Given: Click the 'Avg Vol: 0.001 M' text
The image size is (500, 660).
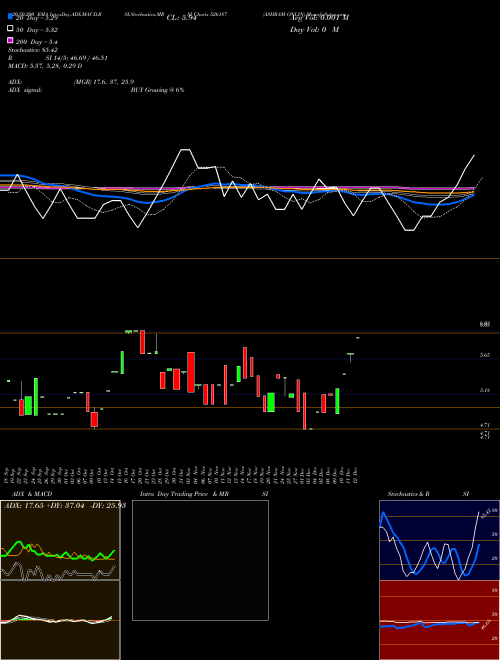Looking at the screenshot, I should (319, 18).
